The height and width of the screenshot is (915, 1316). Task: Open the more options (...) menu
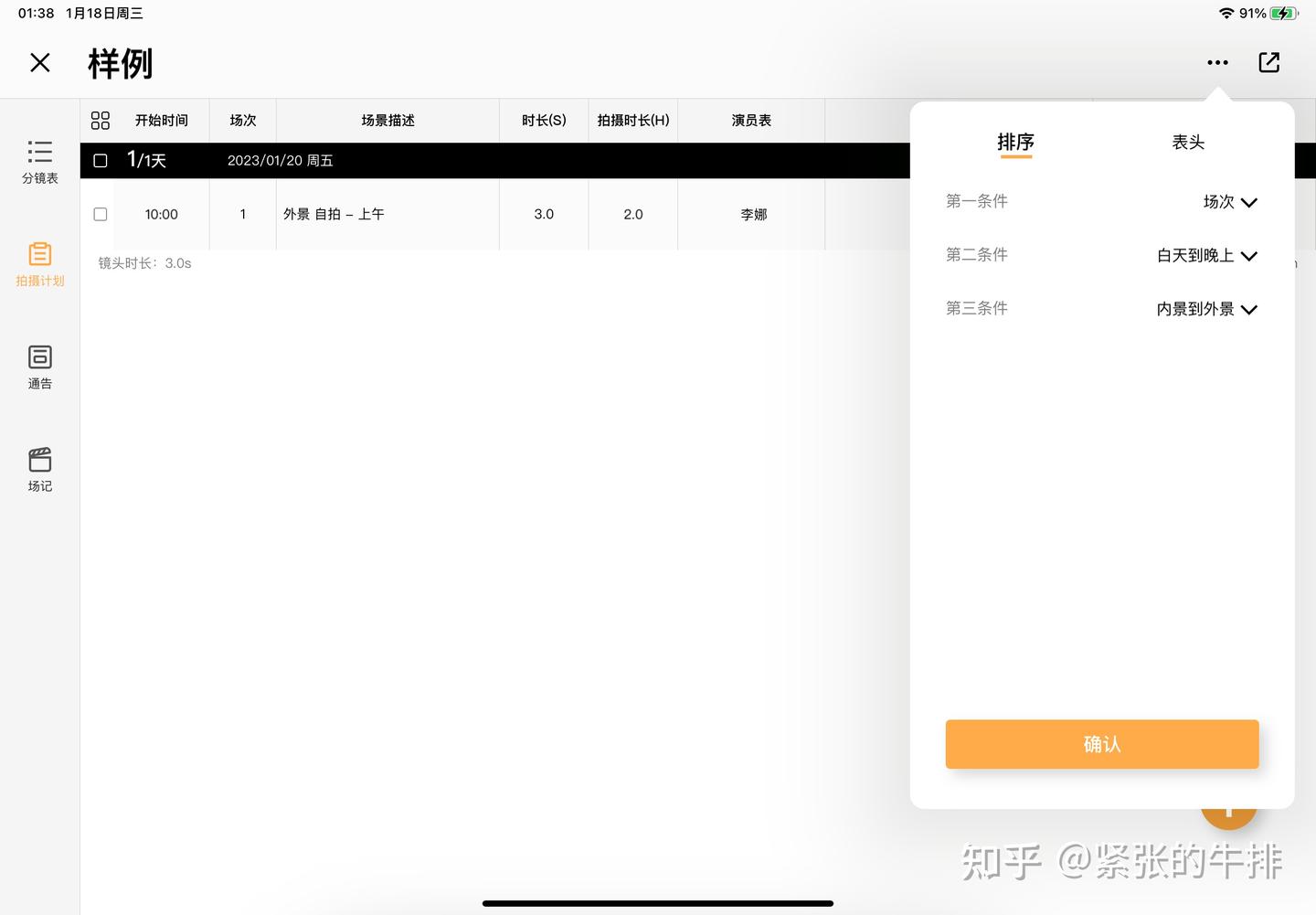point(1217,62)
